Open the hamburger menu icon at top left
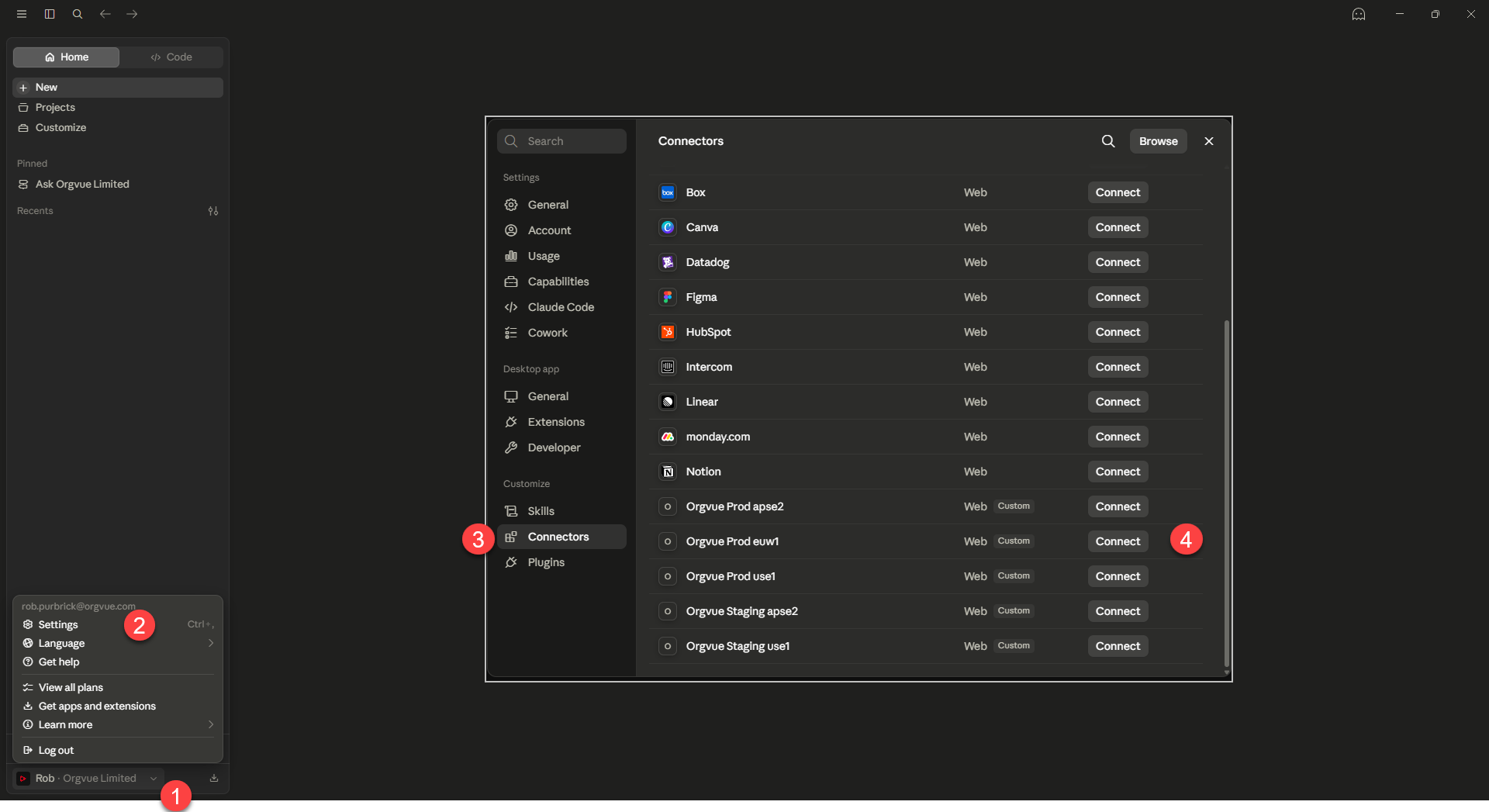 (x=22, y=14)
